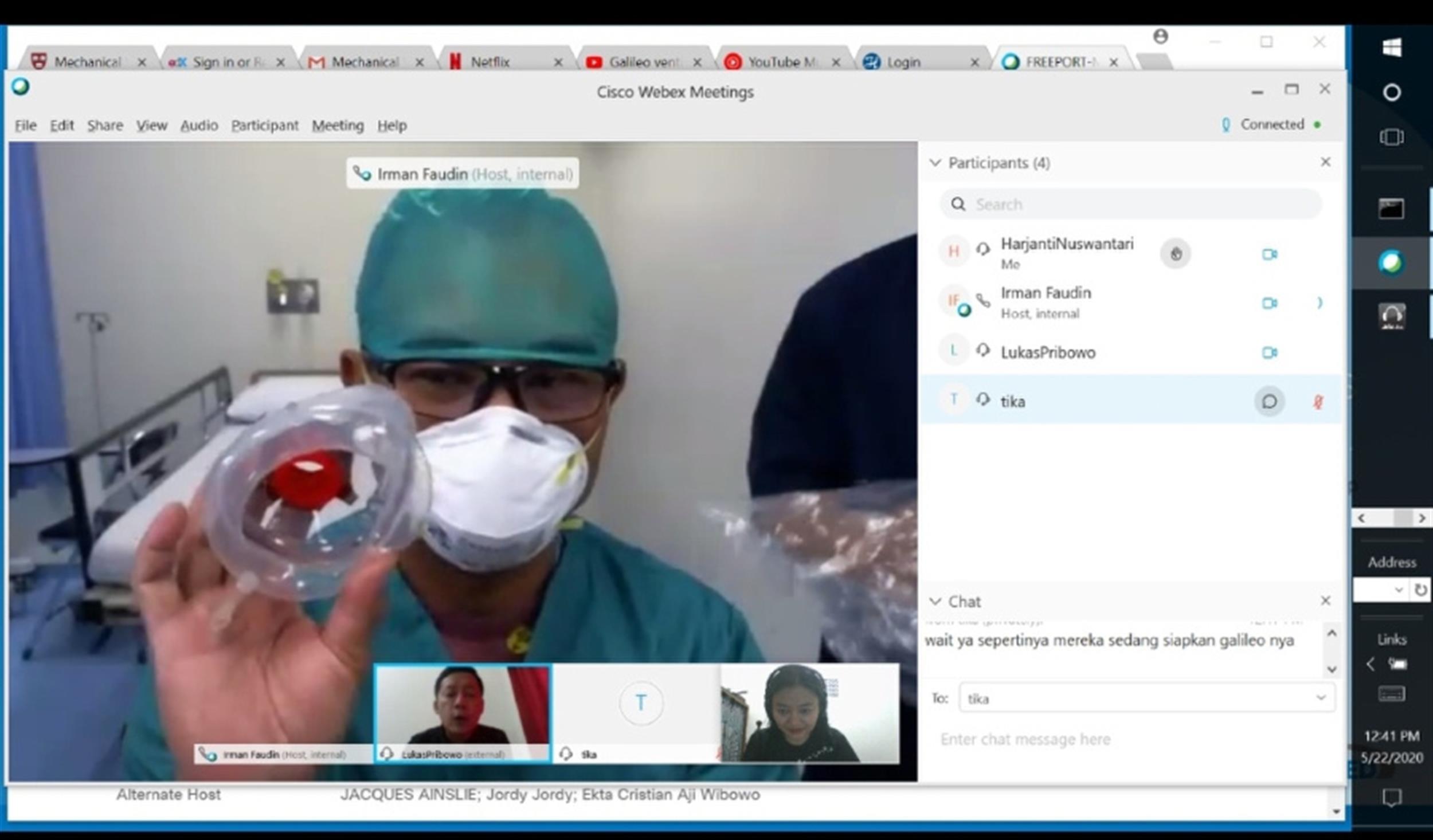This screenshot has height=840, width=1433.
Task: Open the Audio menu
Action: coord(199,125)
